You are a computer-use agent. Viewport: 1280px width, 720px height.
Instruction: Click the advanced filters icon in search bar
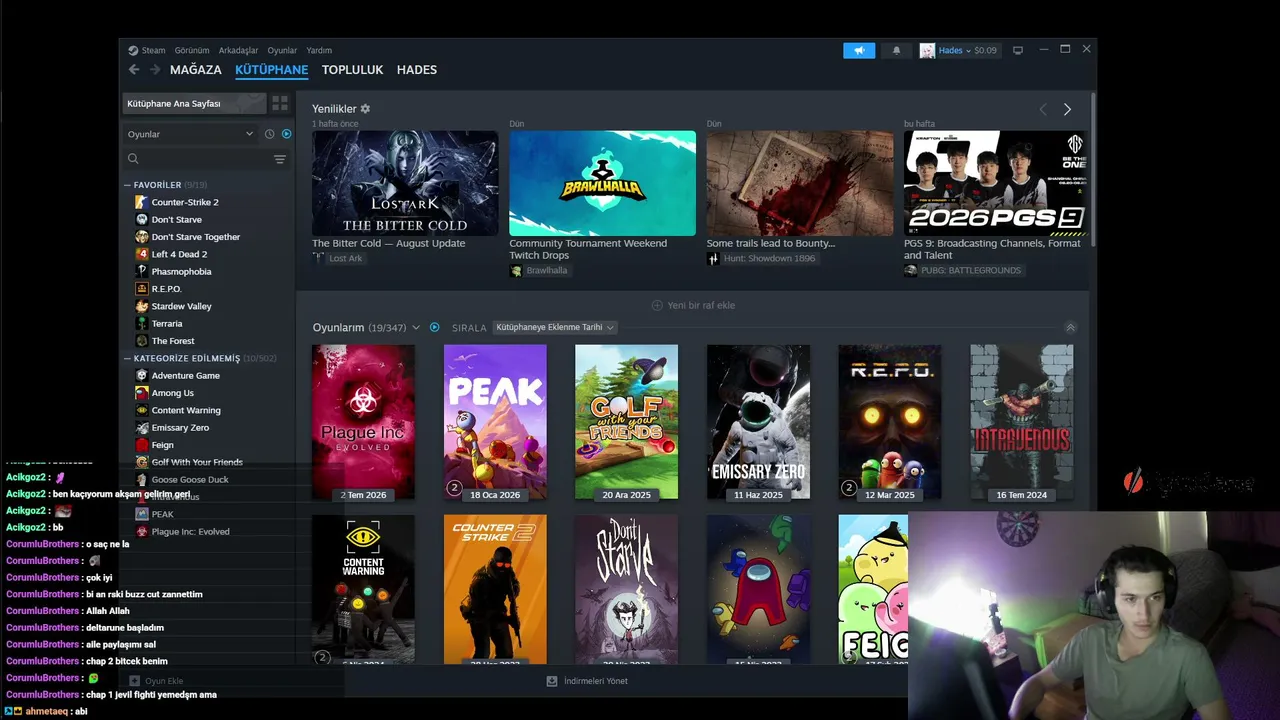[280, 159]
